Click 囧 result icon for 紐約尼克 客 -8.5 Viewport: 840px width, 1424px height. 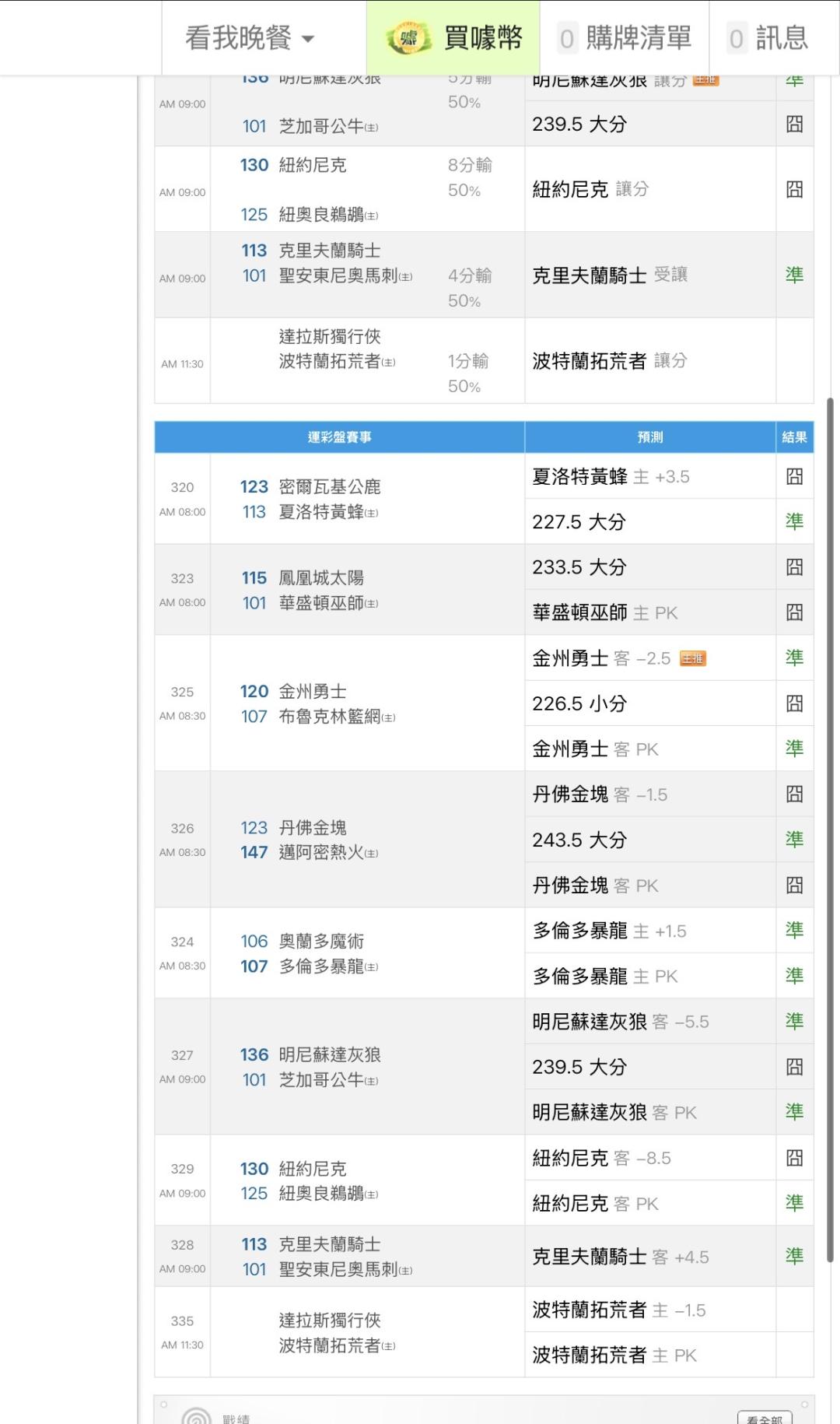(794, 1158)
